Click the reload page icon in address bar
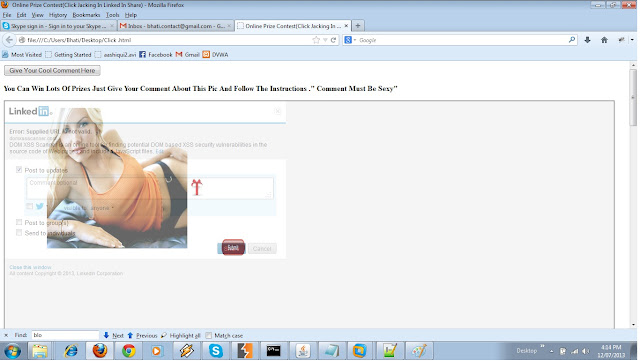The width and height of the screenshot is (640, 361). tap(333, 40)
